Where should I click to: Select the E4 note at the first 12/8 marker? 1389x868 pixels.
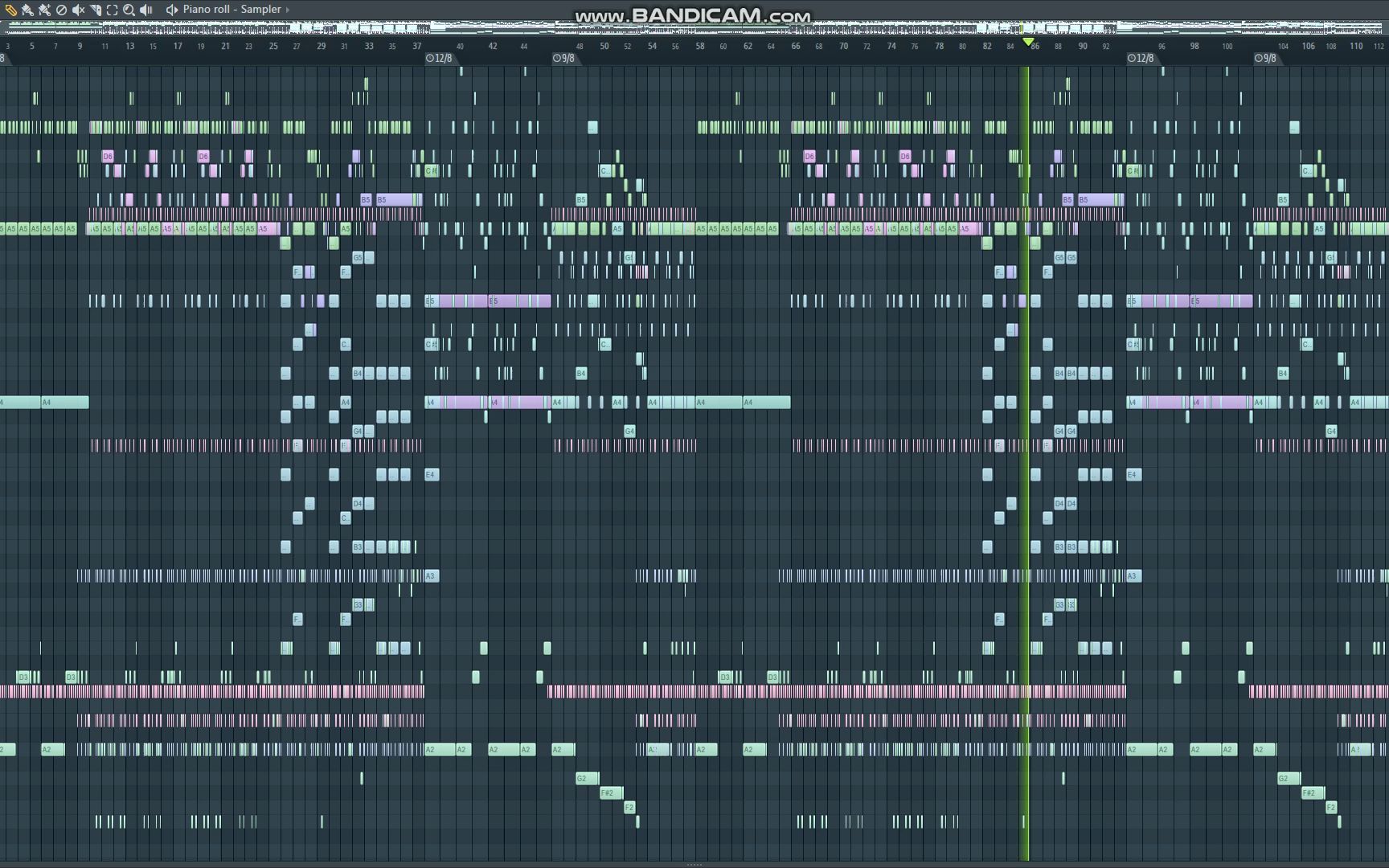point(432,474)
